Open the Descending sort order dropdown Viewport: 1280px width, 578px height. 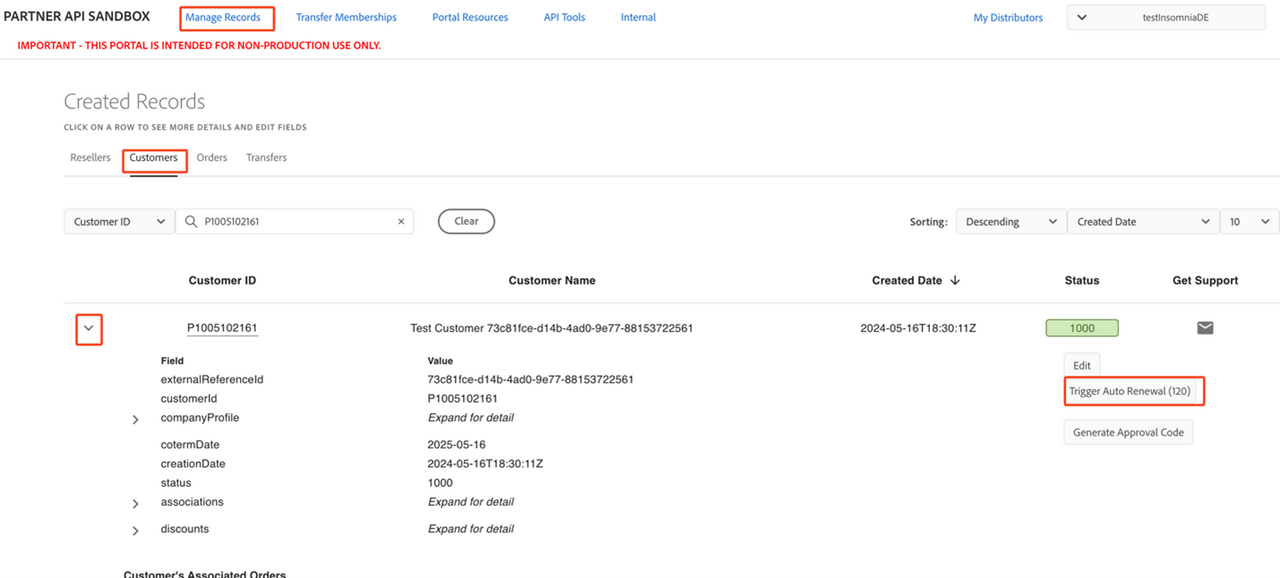click(x=1010, y=222)
